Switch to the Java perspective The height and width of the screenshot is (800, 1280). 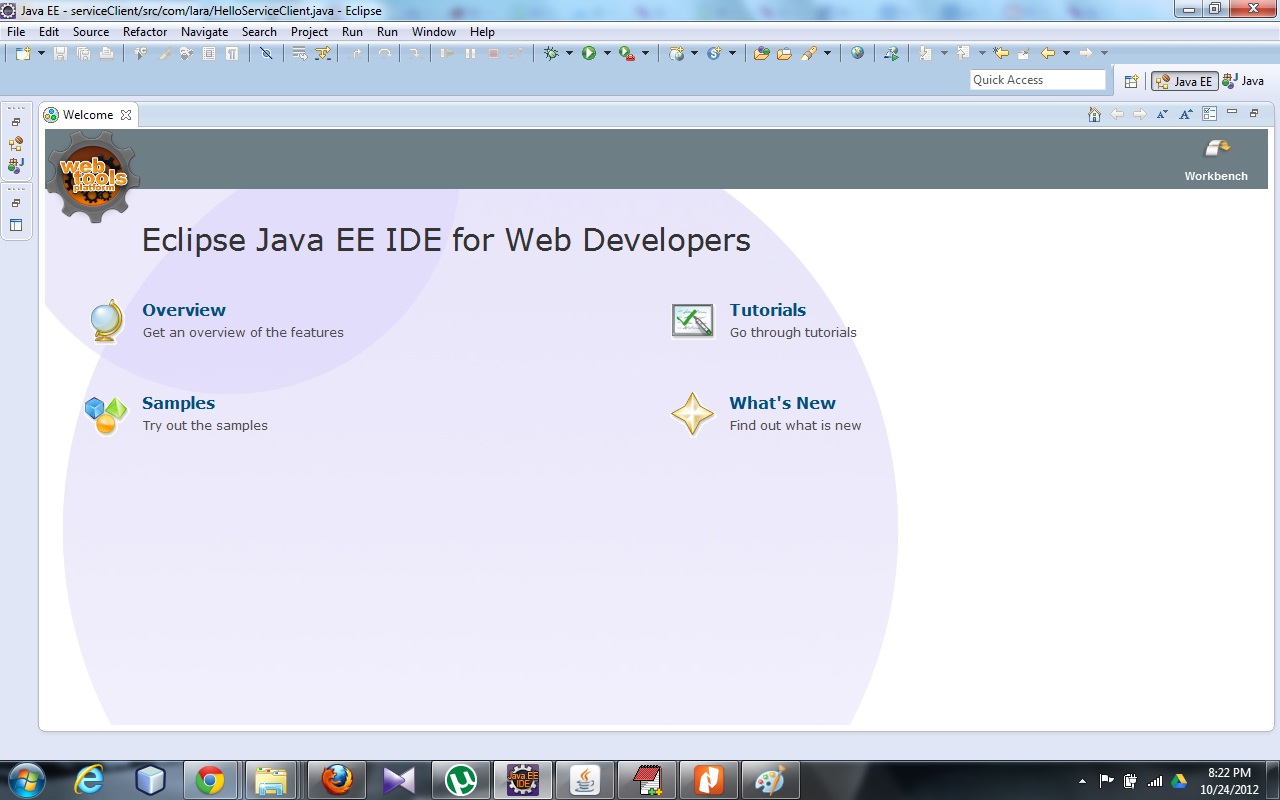click(x=1244, y=81)
